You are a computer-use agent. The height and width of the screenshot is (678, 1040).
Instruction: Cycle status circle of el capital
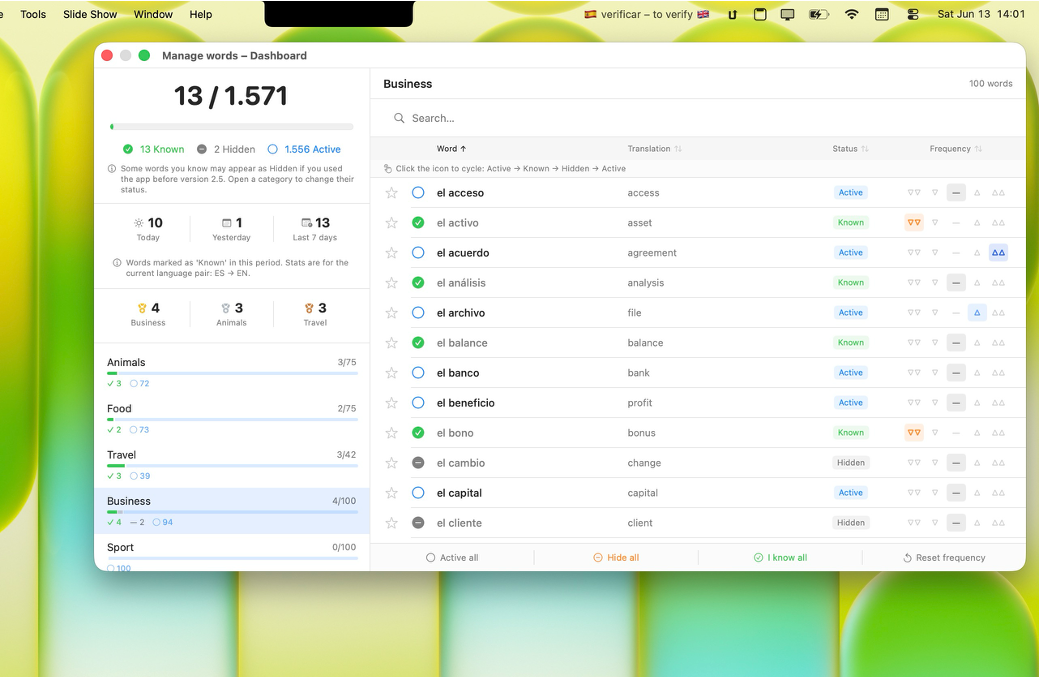click(x=418, y=493)
